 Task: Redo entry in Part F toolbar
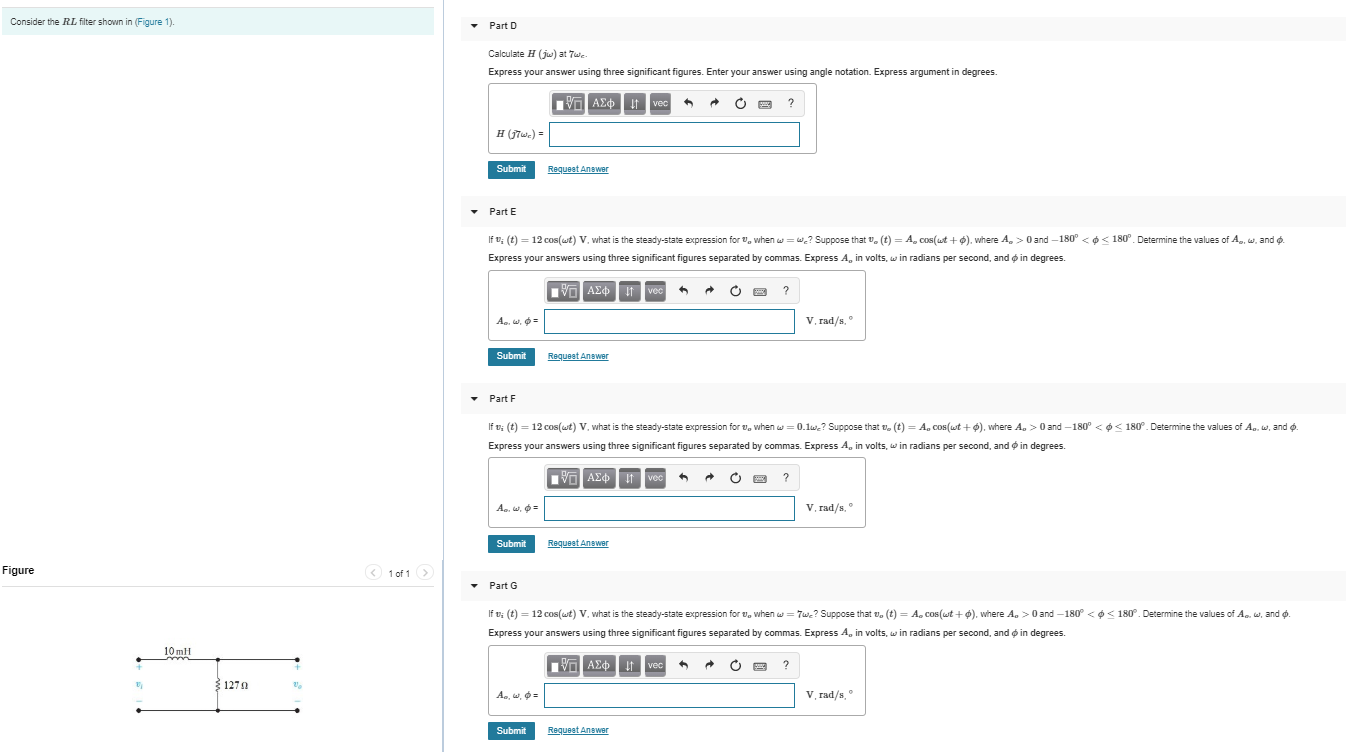[709, 478]
